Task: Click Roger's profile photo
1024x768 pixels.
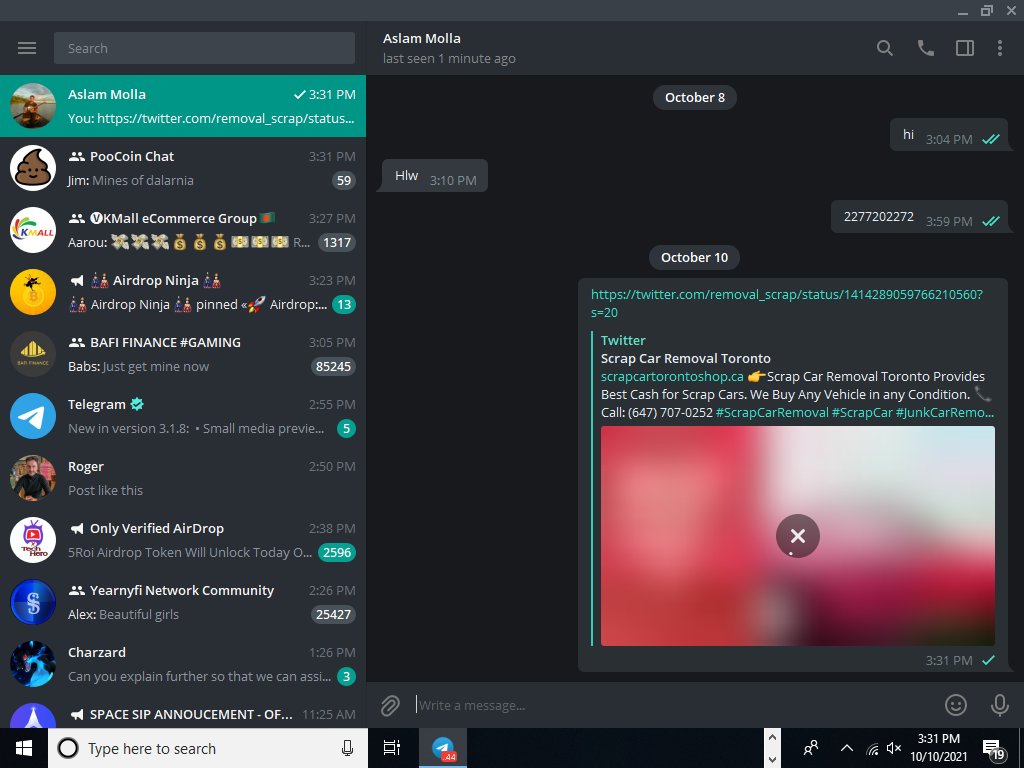Action: click(33, 478)
